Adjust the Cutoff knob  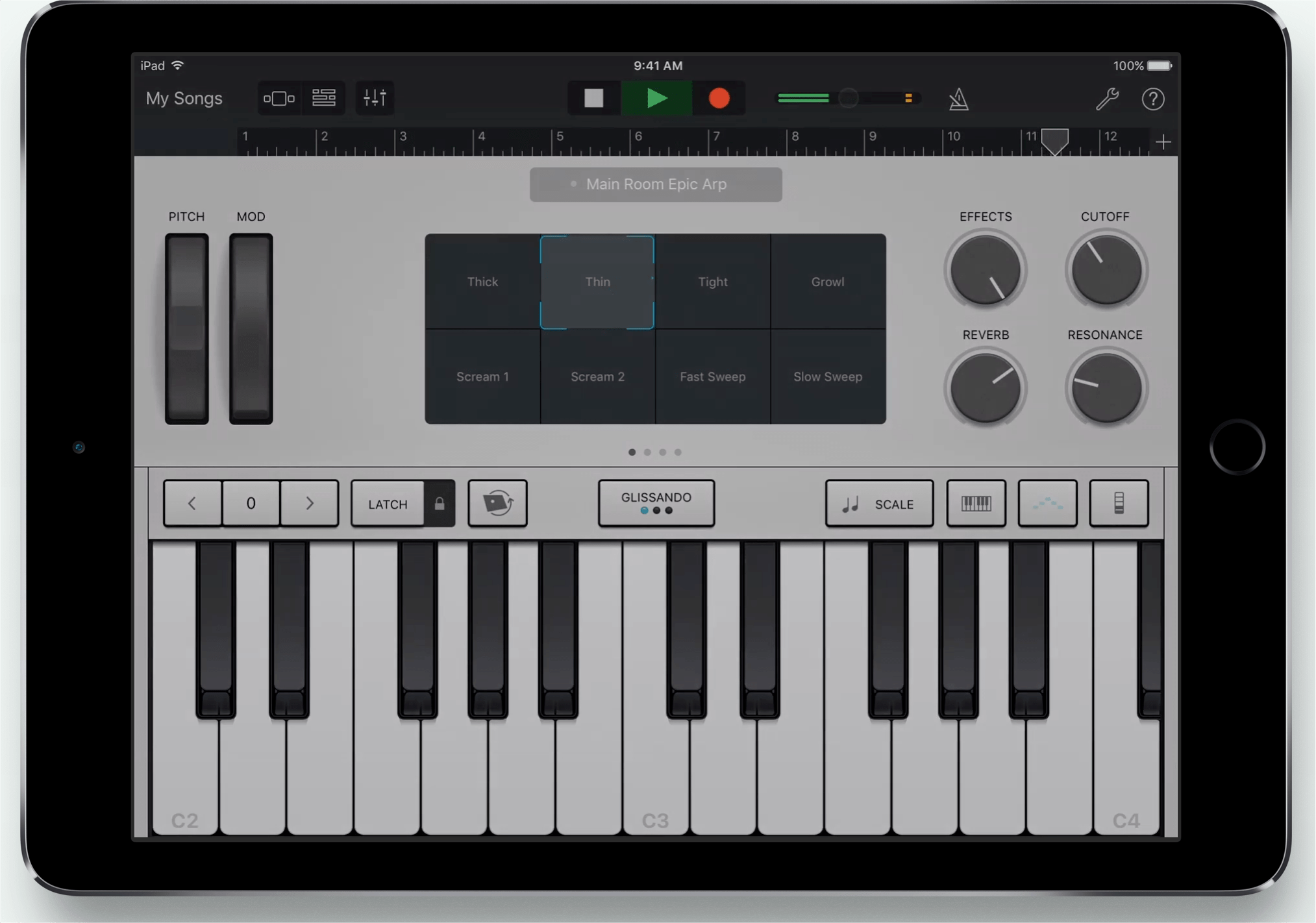(x=1104, y=271)
